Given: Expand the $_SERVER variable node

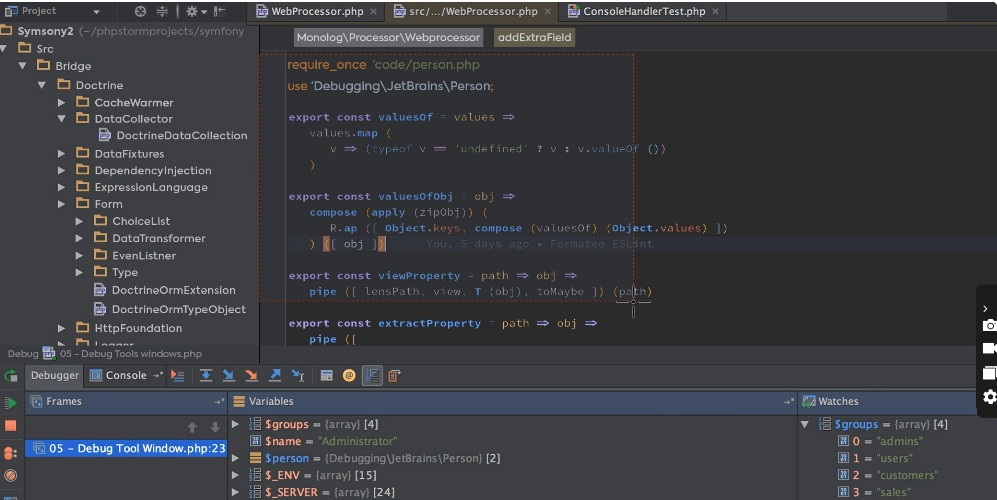Looking at the screenshot, I should click(236, 492).
